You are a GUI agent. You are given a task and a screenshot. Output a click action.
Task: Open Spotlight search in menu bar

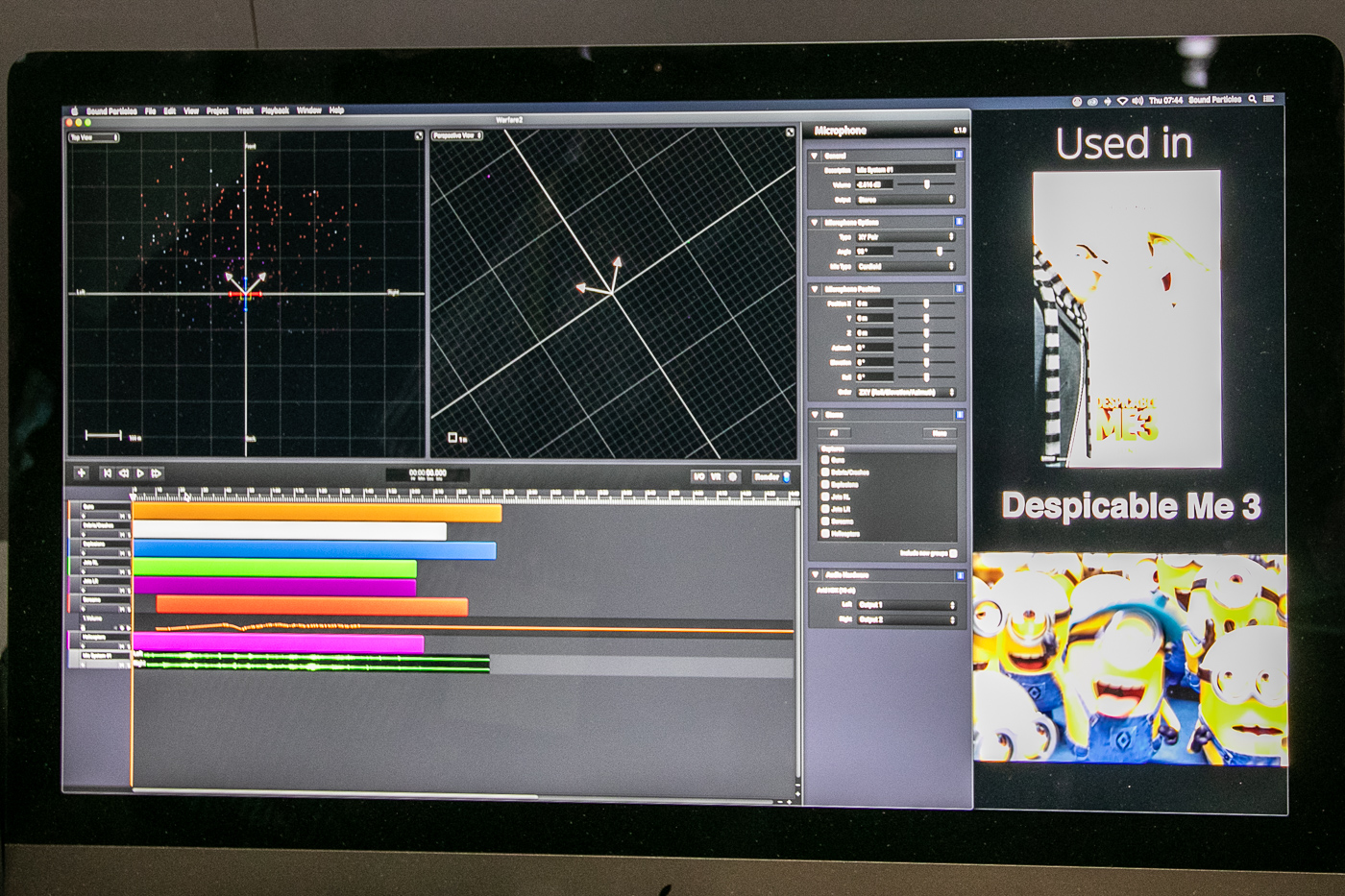[1252, 99]
